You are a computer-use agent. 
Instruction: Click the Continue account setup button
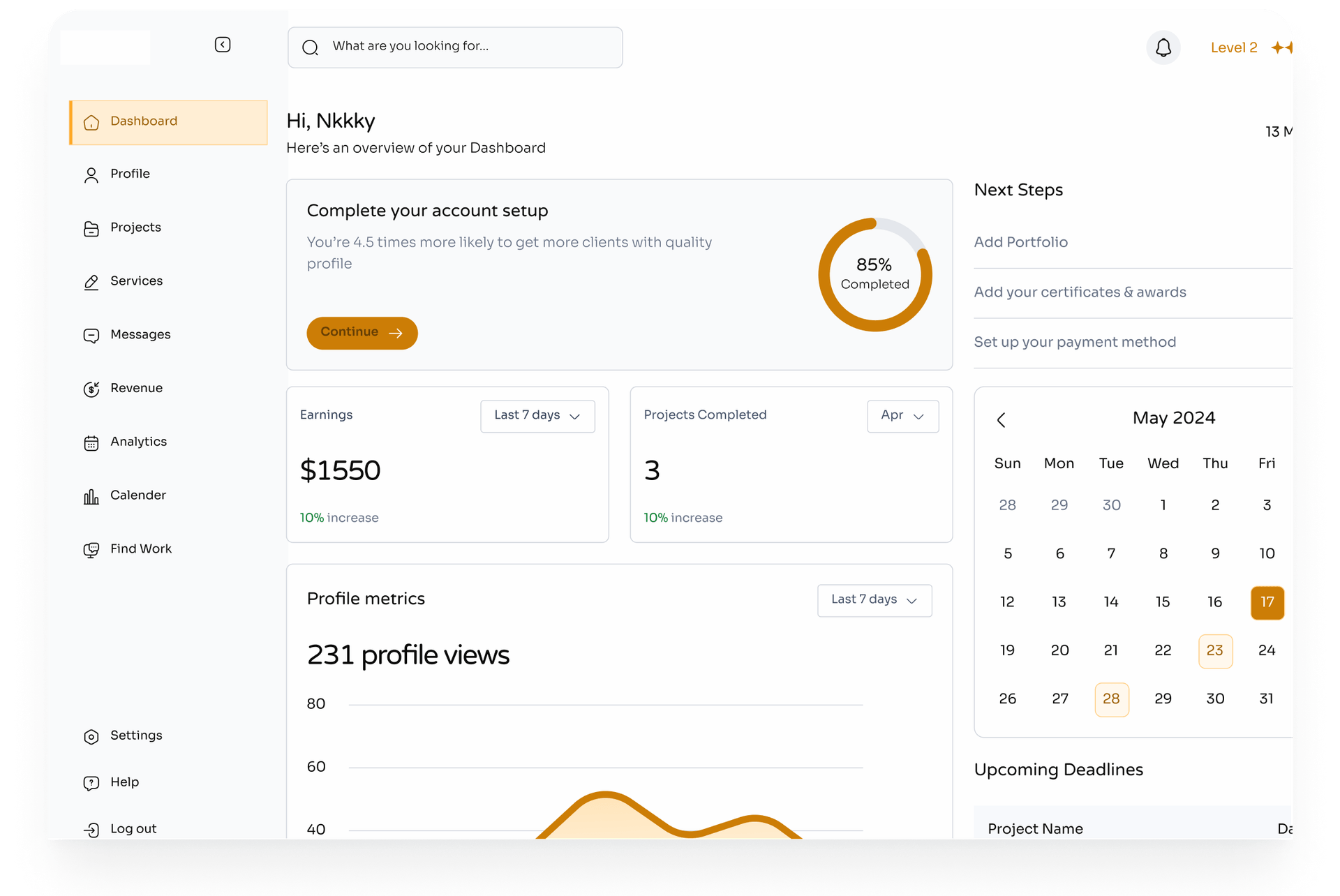click(362, 332)
